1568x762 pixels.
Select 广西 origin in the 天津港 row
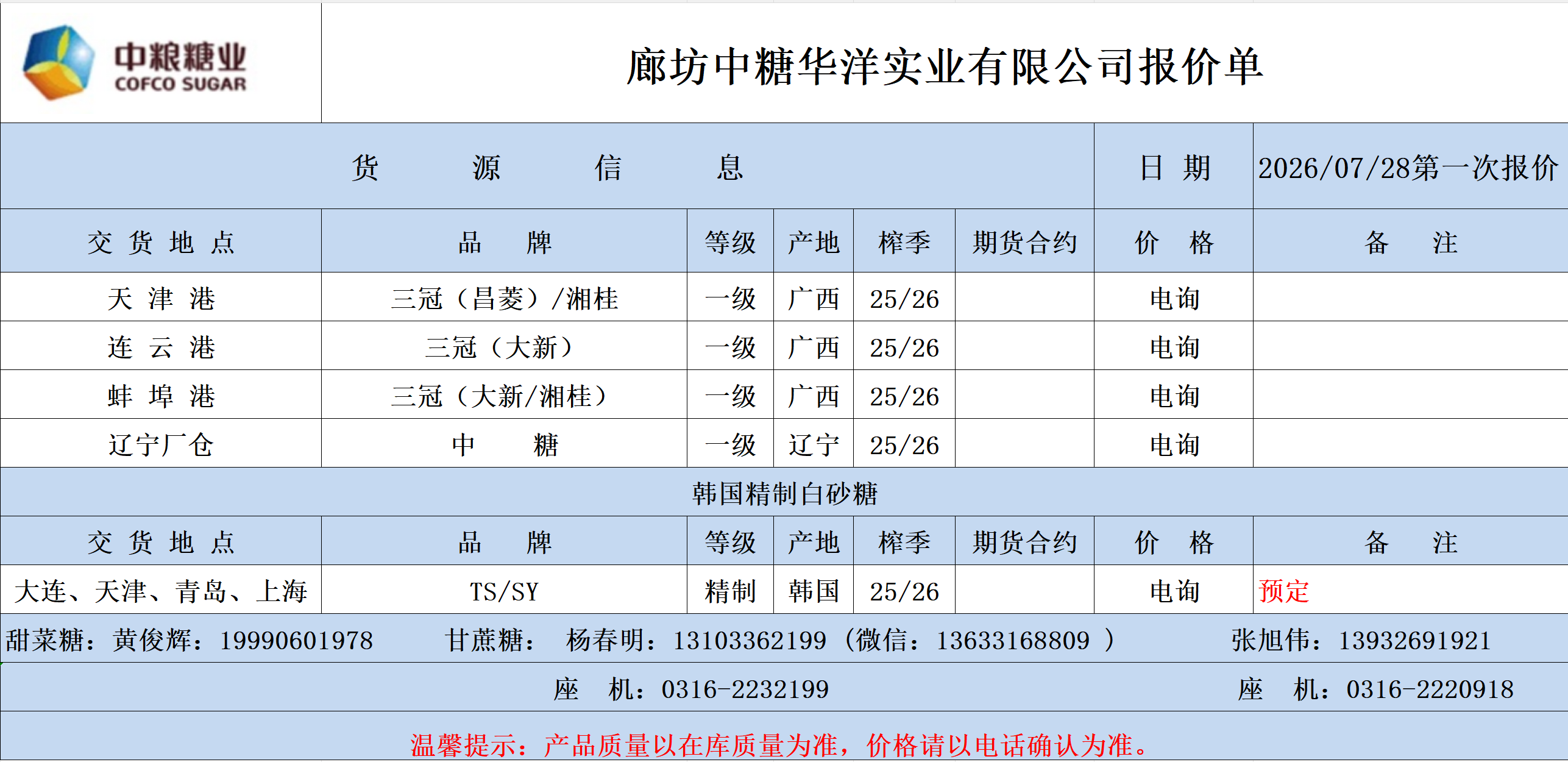(x=814, y=297)
